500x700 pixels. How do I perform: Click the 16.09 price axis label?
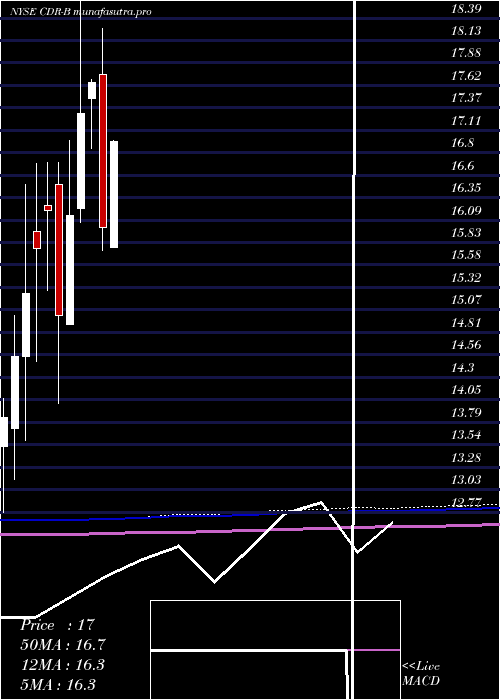466,210
